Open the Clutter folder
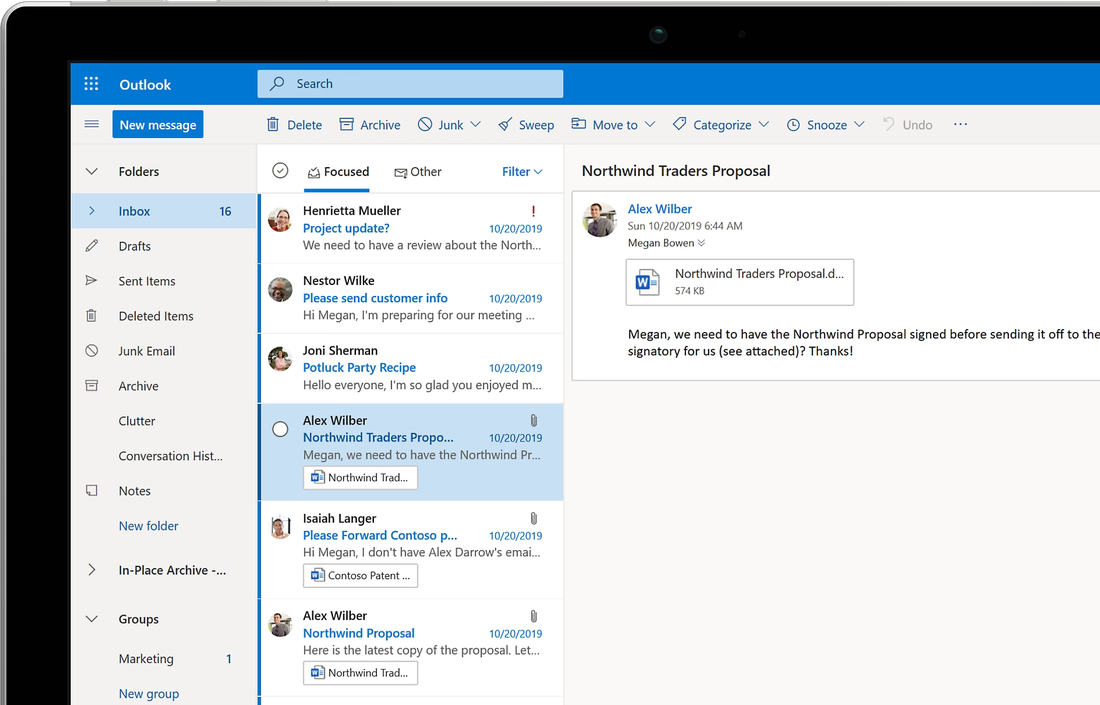This screenshot has height=705, width=1100. point(137,421)
